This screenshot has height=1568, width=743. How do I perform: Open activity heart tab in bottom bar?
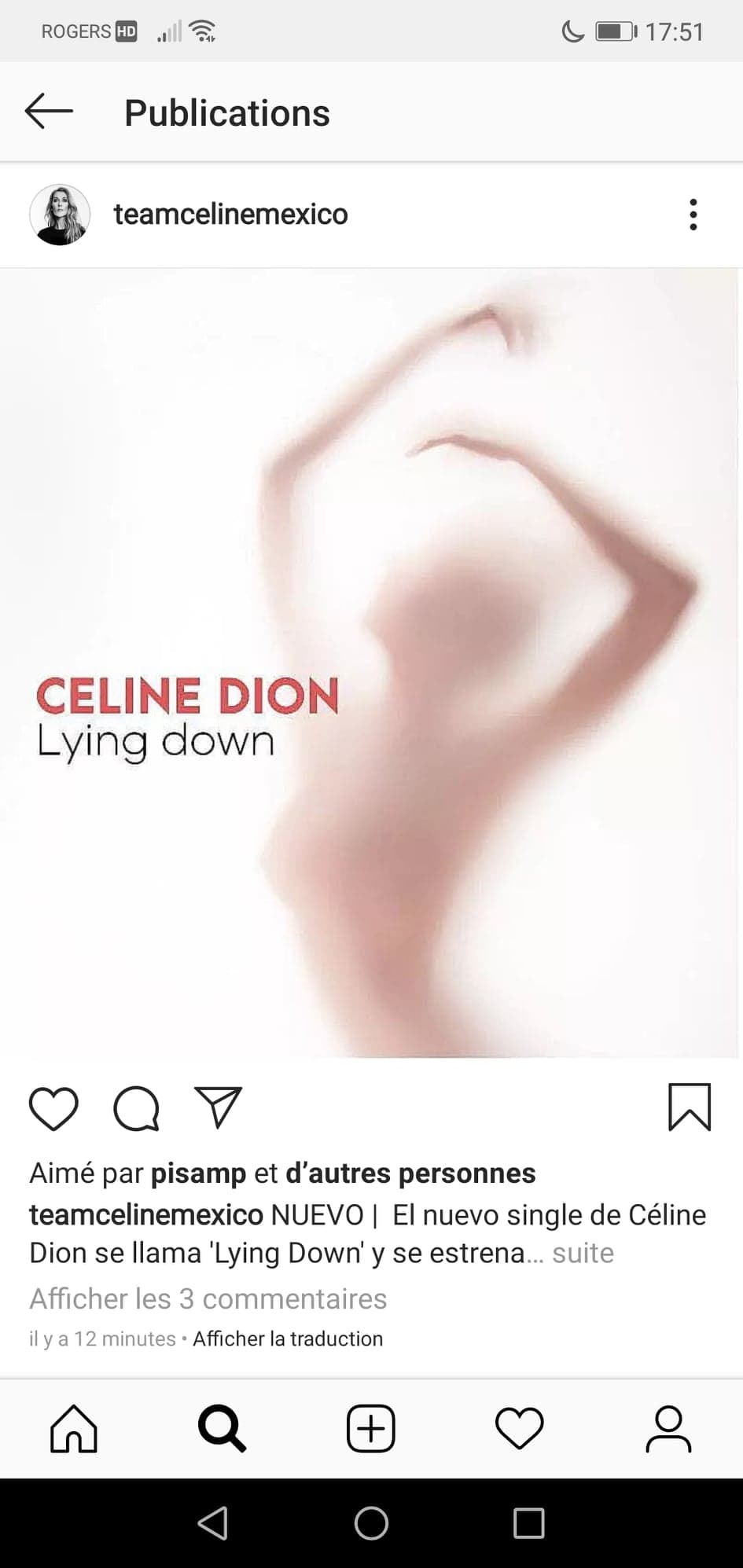pos(520,1428)
